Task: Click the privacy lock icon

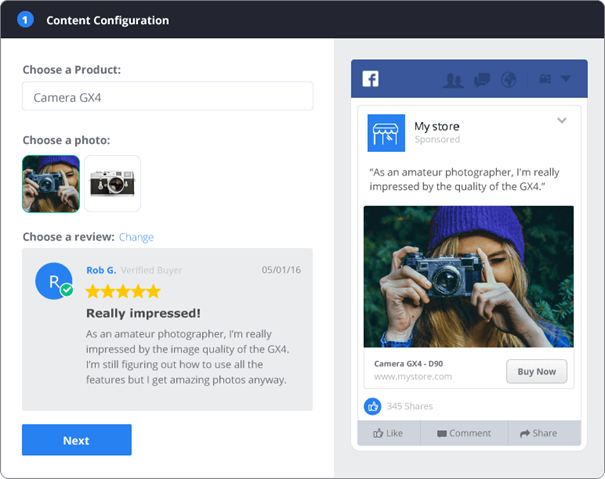Action: (544, 79)
